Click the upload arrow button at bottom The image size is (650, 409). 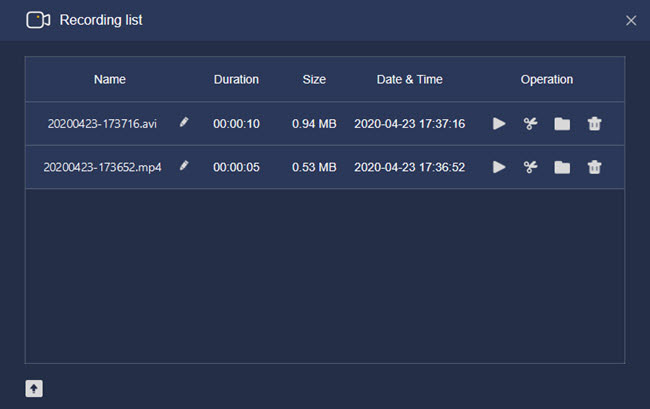coord(34,389)
